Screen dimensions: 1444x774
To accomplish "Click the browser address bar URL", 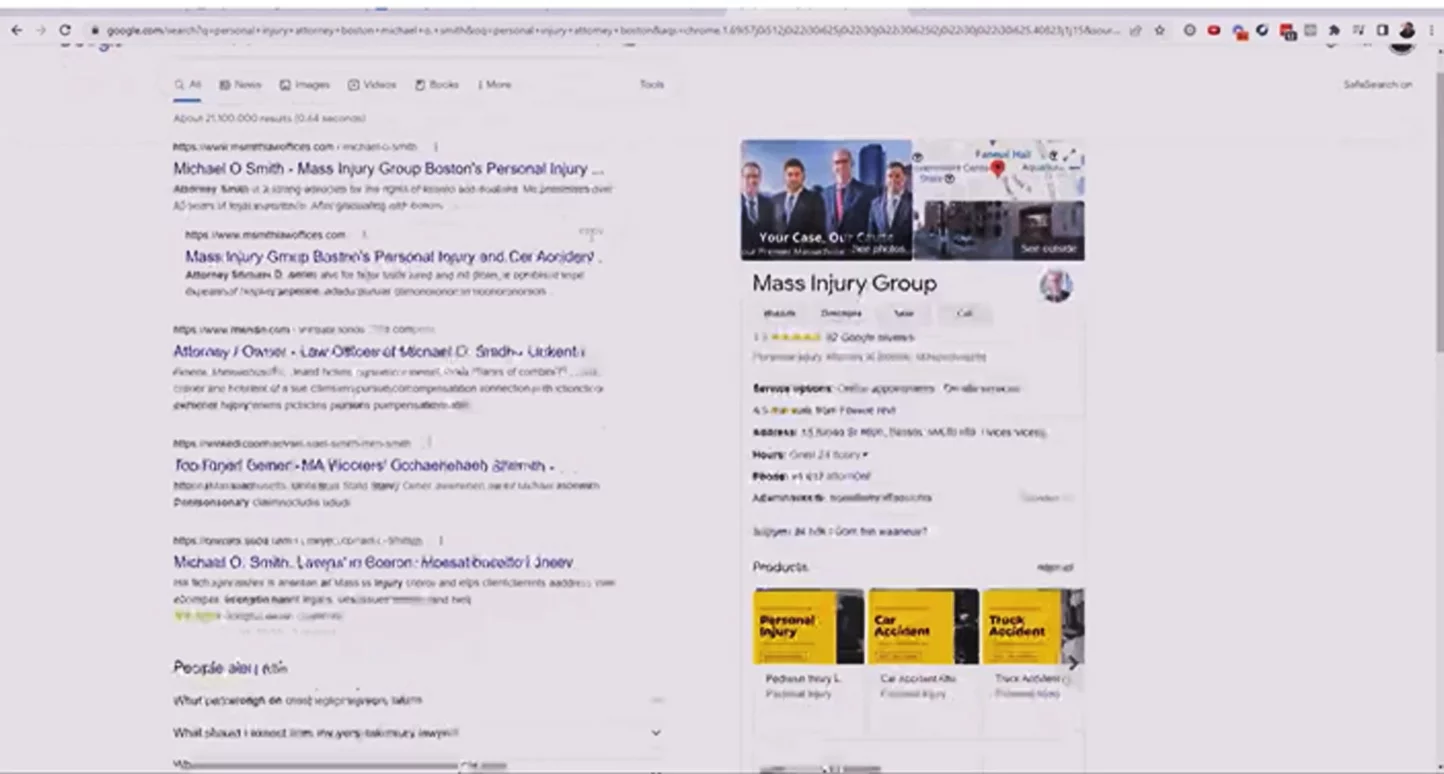I will point(600,31).
